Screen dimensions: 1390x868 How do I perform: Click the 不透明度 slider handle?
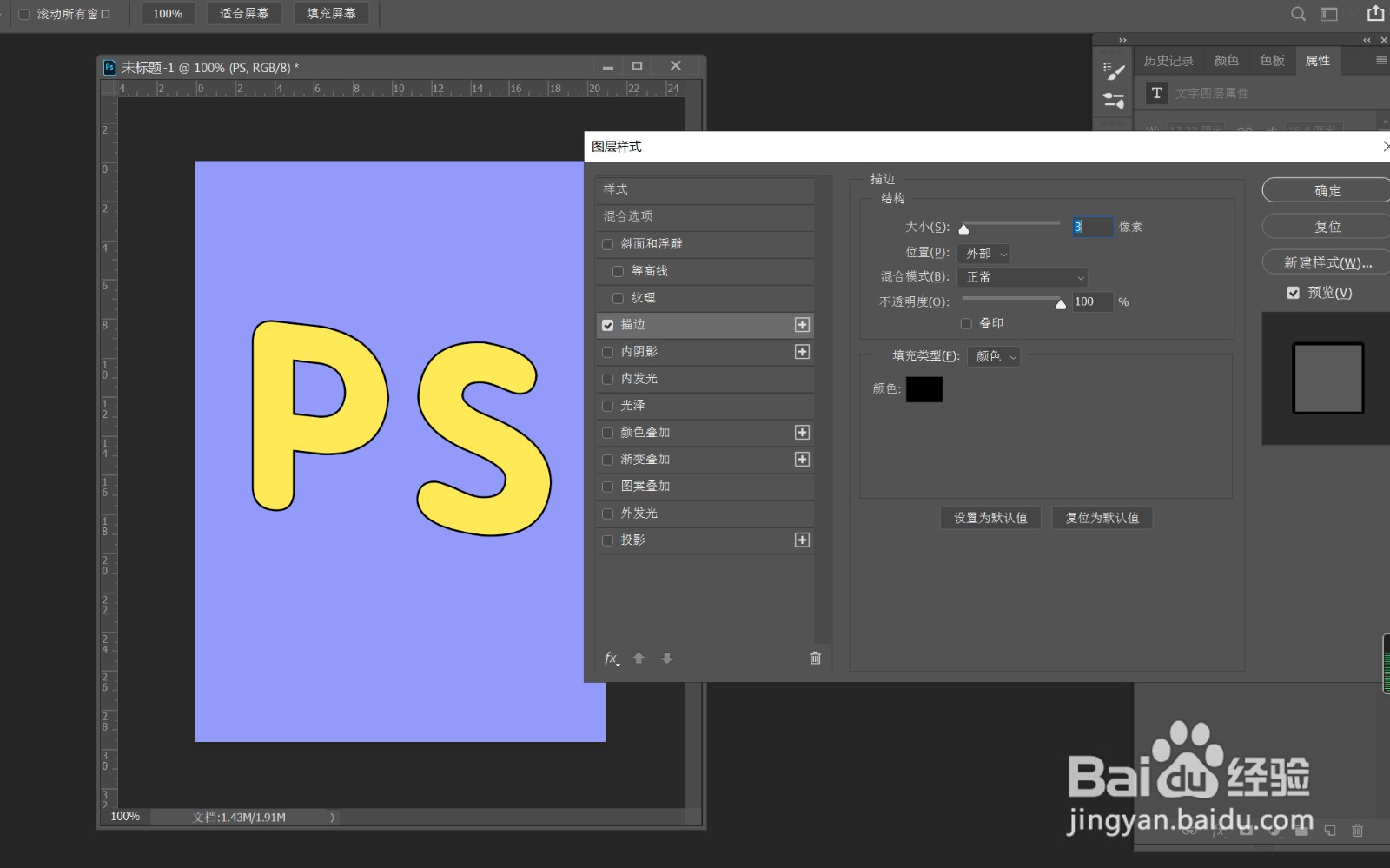[x=1061, y=304]
